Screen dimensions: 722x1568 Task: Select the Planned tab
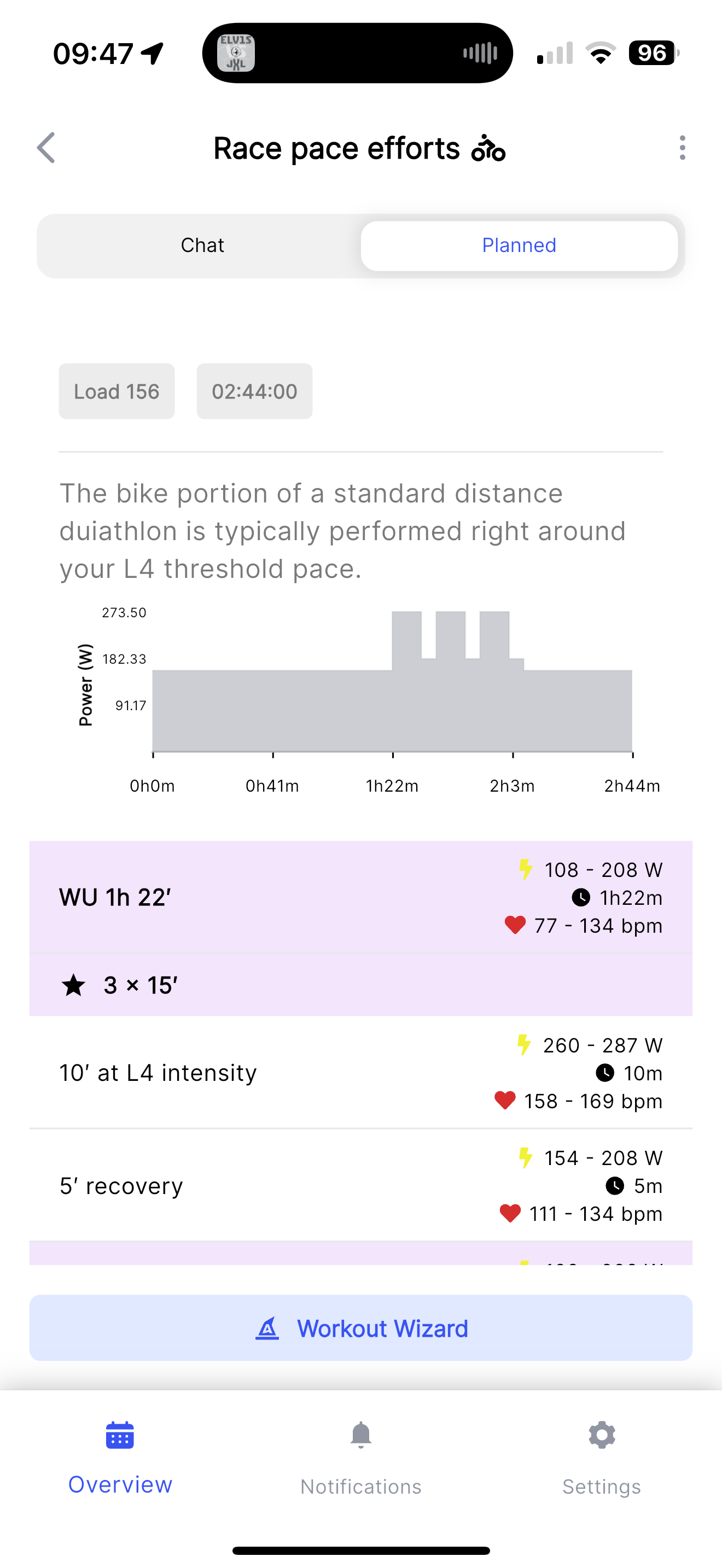pyautogui.click(x=519, y=245)
